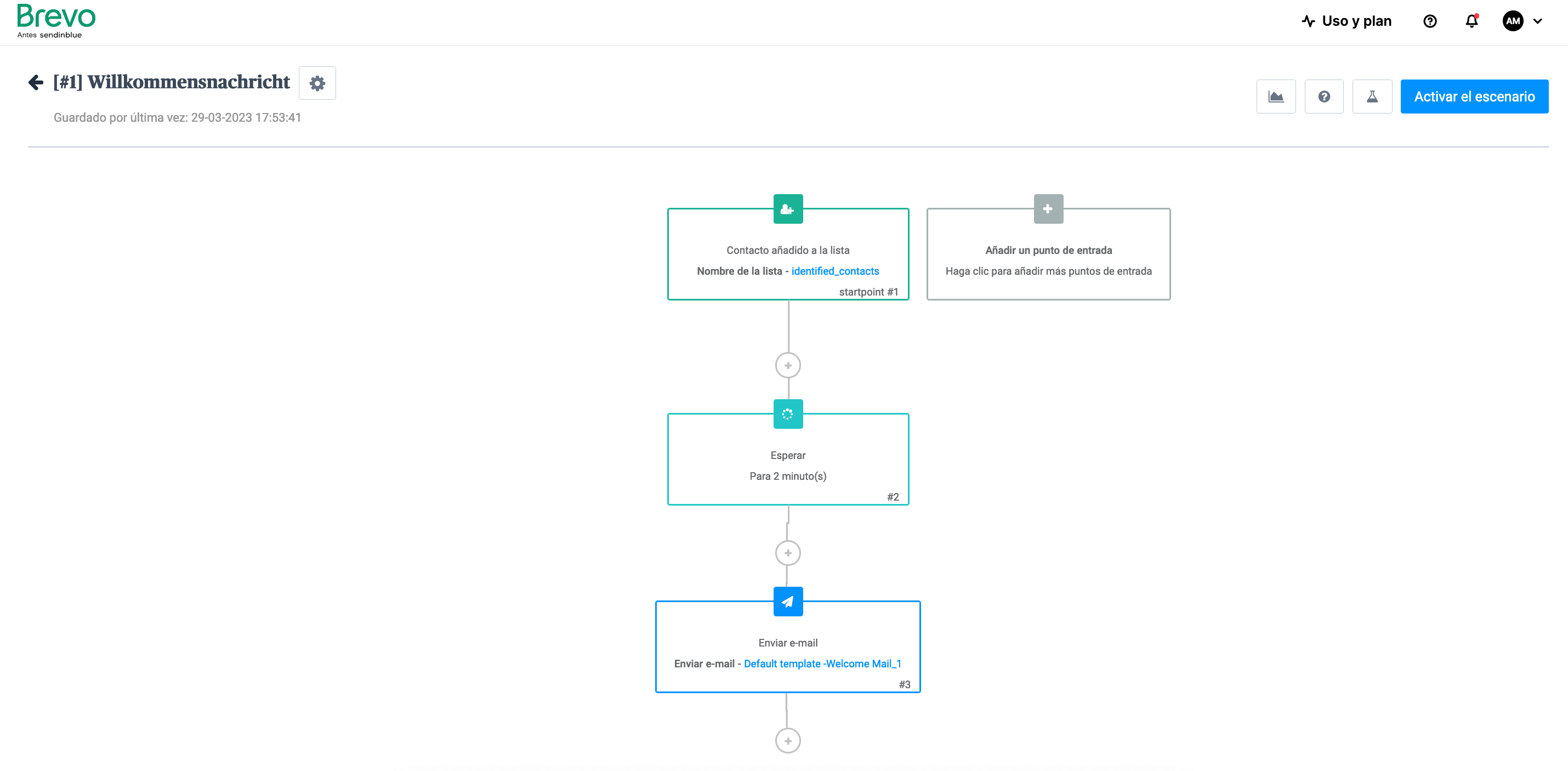Image resolution: width=1568 pixels, height=771 pixels.
Task: Click Haga clic para añadir más puntos text
Action: (1048, 271)
